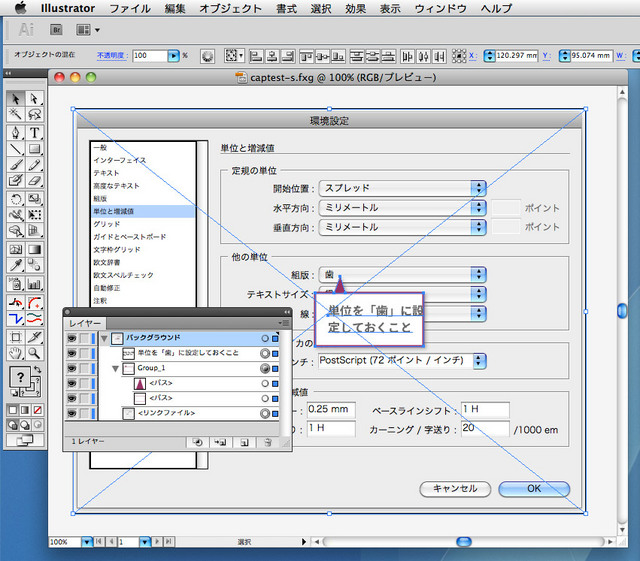Click the Bridge (Br) button
The height and width of the screenshot is (561, 640).
click(56, 30)
